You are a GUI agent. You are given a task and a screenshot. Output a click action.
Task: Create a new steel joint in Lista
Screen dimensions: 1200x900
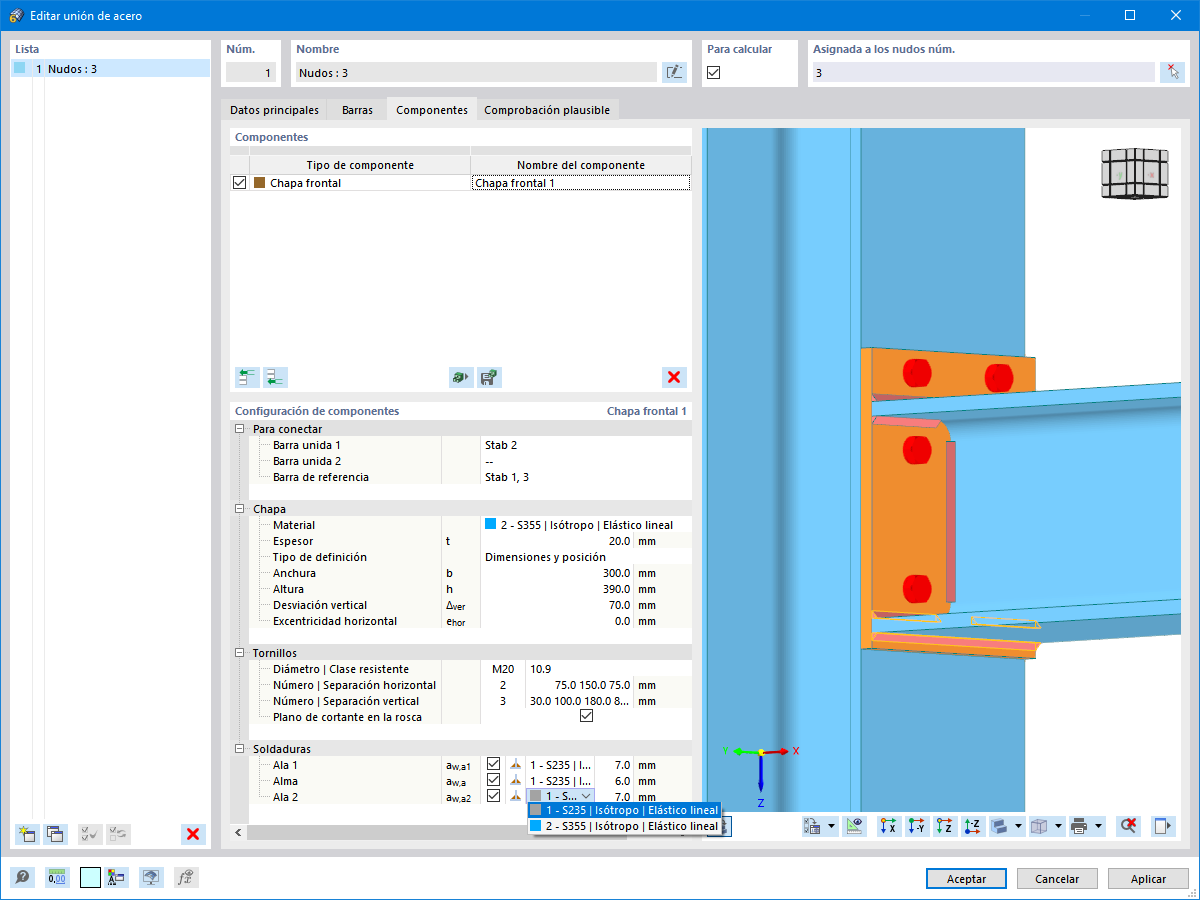(27, 834)
